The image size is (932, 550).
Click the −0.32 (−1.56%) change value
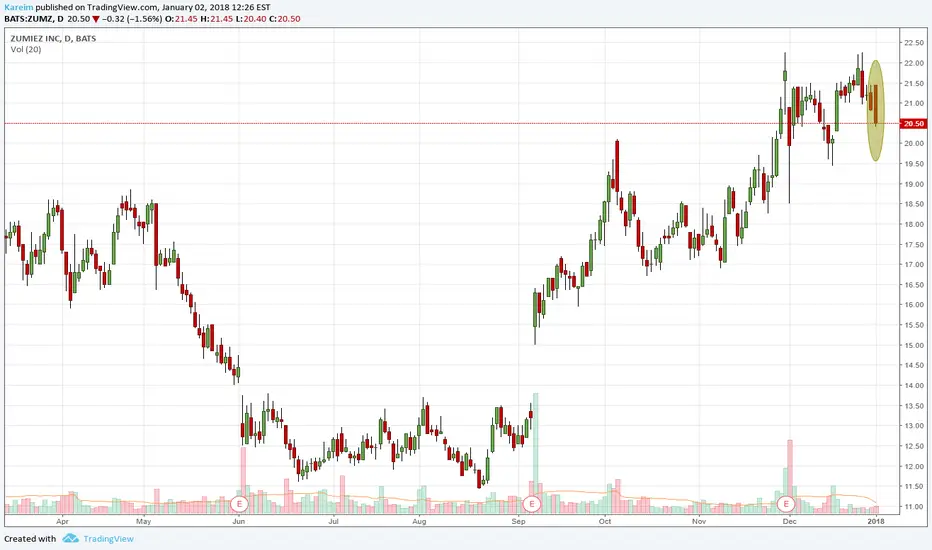pyautogui.click(x=132, y=19)
